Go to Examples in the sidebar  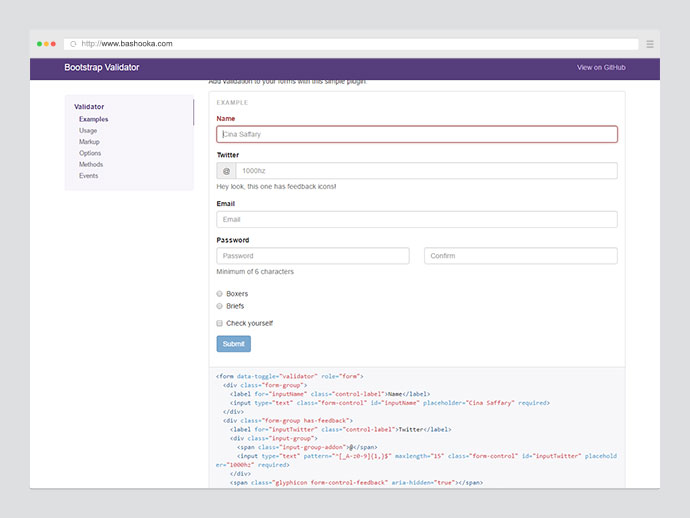pos(93,119)
